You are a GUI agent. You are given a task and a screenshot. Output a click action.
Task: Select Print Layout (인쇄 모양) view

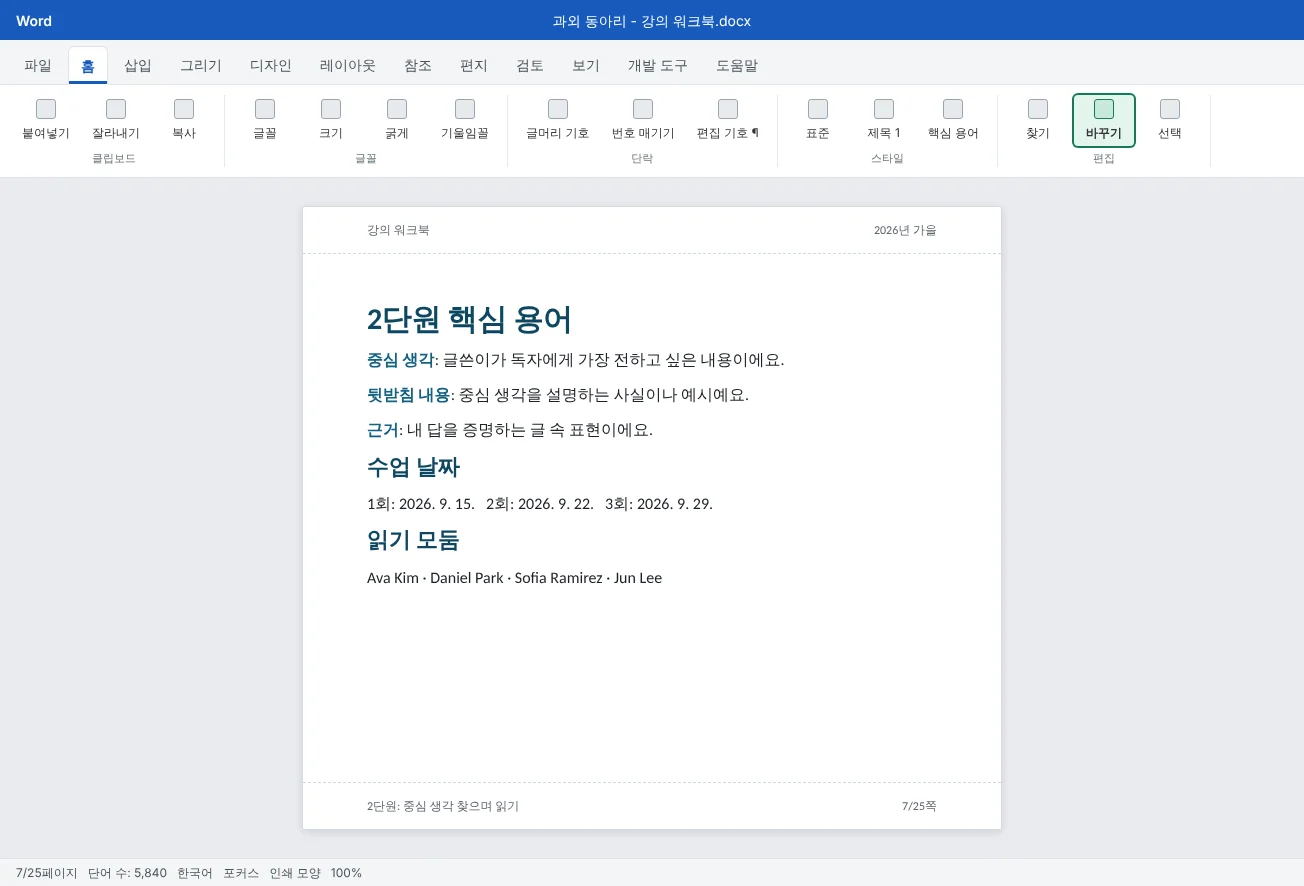[295, 873]
